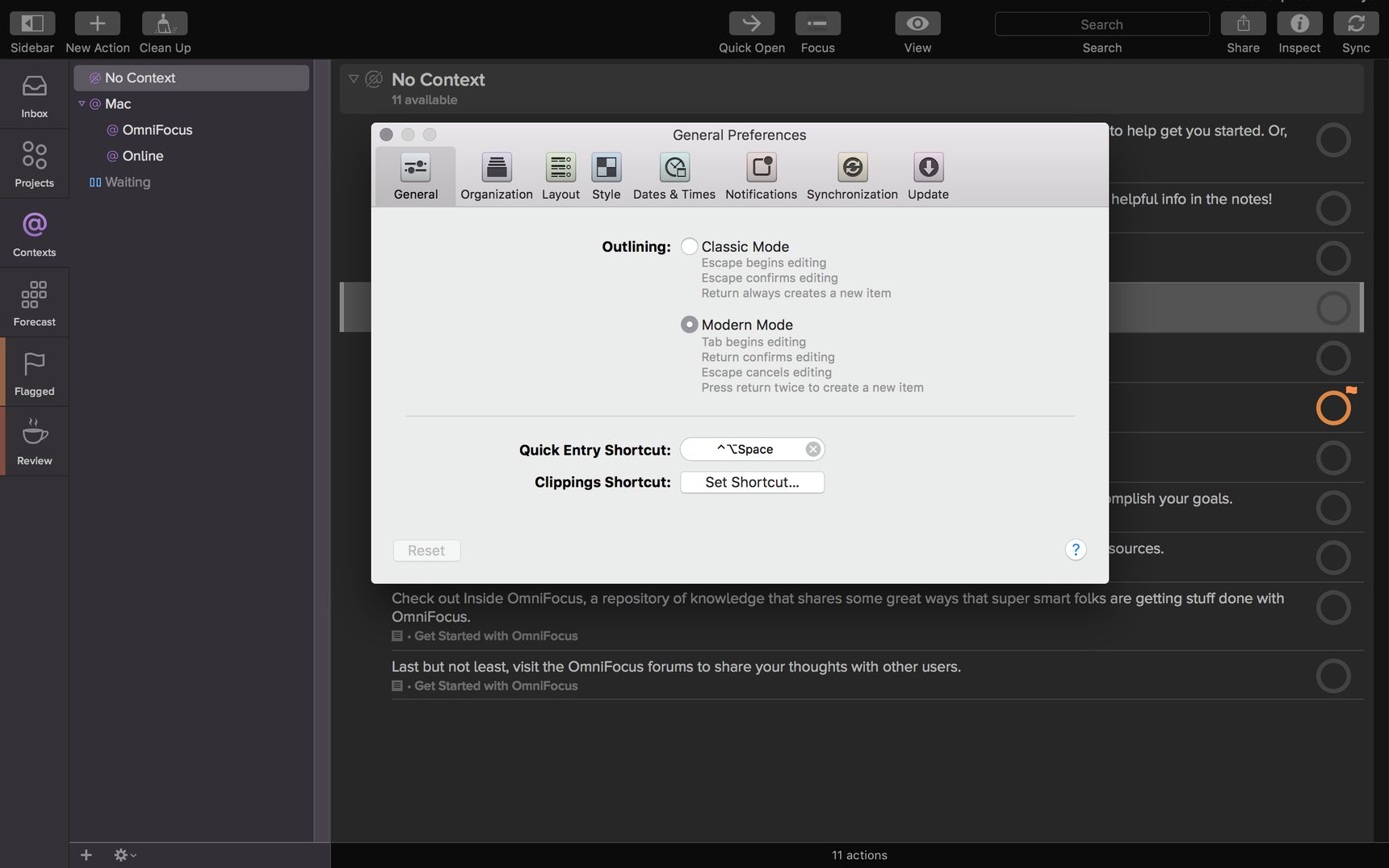Select the Mac context row
This screenshot has height=868, width=1389.
(191, 103)
